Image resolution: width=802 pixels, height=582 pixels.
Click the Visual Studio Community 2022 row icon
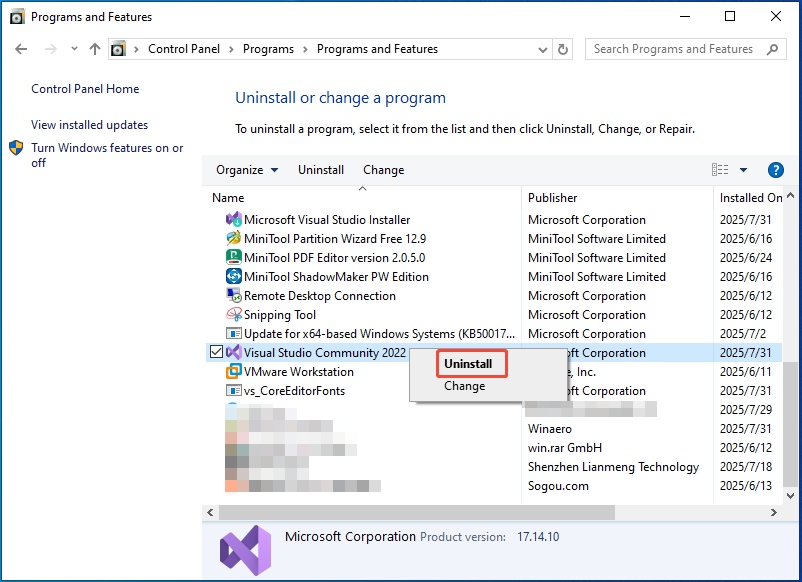[x=234, y=352]
